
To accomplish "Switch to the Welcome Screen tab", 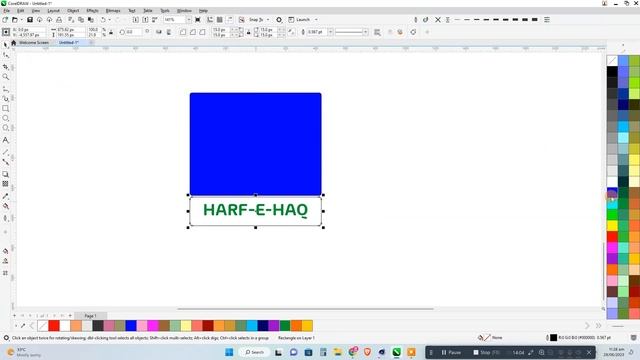I will 34,42.
